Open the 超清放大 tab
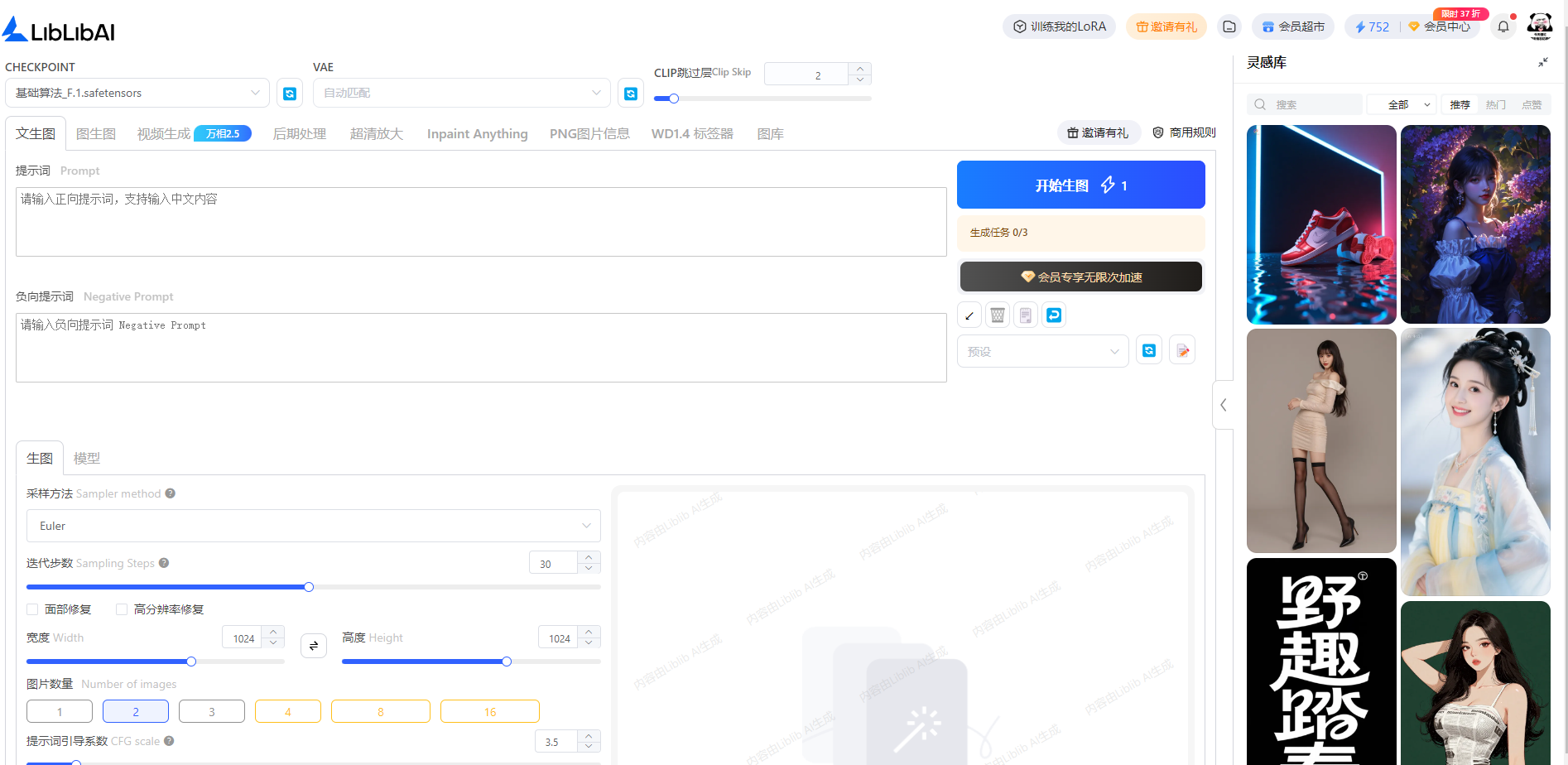This screenshot has height=765, width=1568. pyautogui.click(x=377, y=133)
